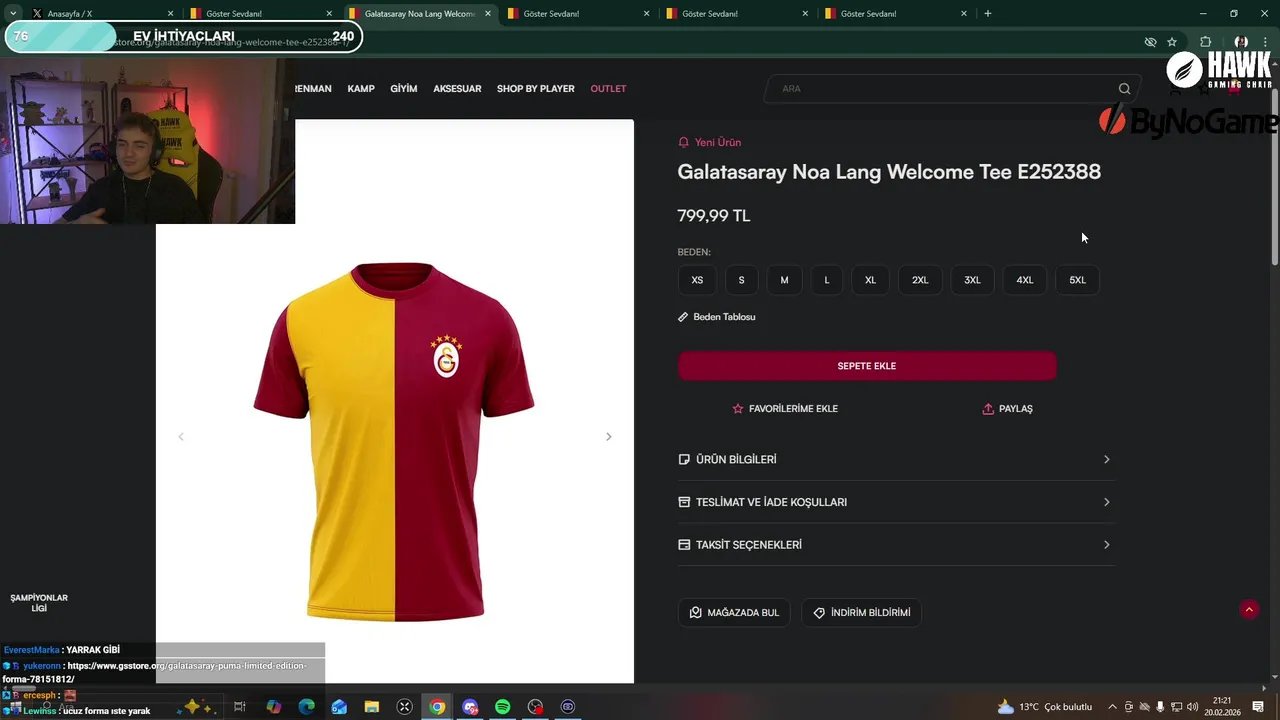Open Discord from the taskbar
The image size is (1280, 720).
click(x=470, y=707)
